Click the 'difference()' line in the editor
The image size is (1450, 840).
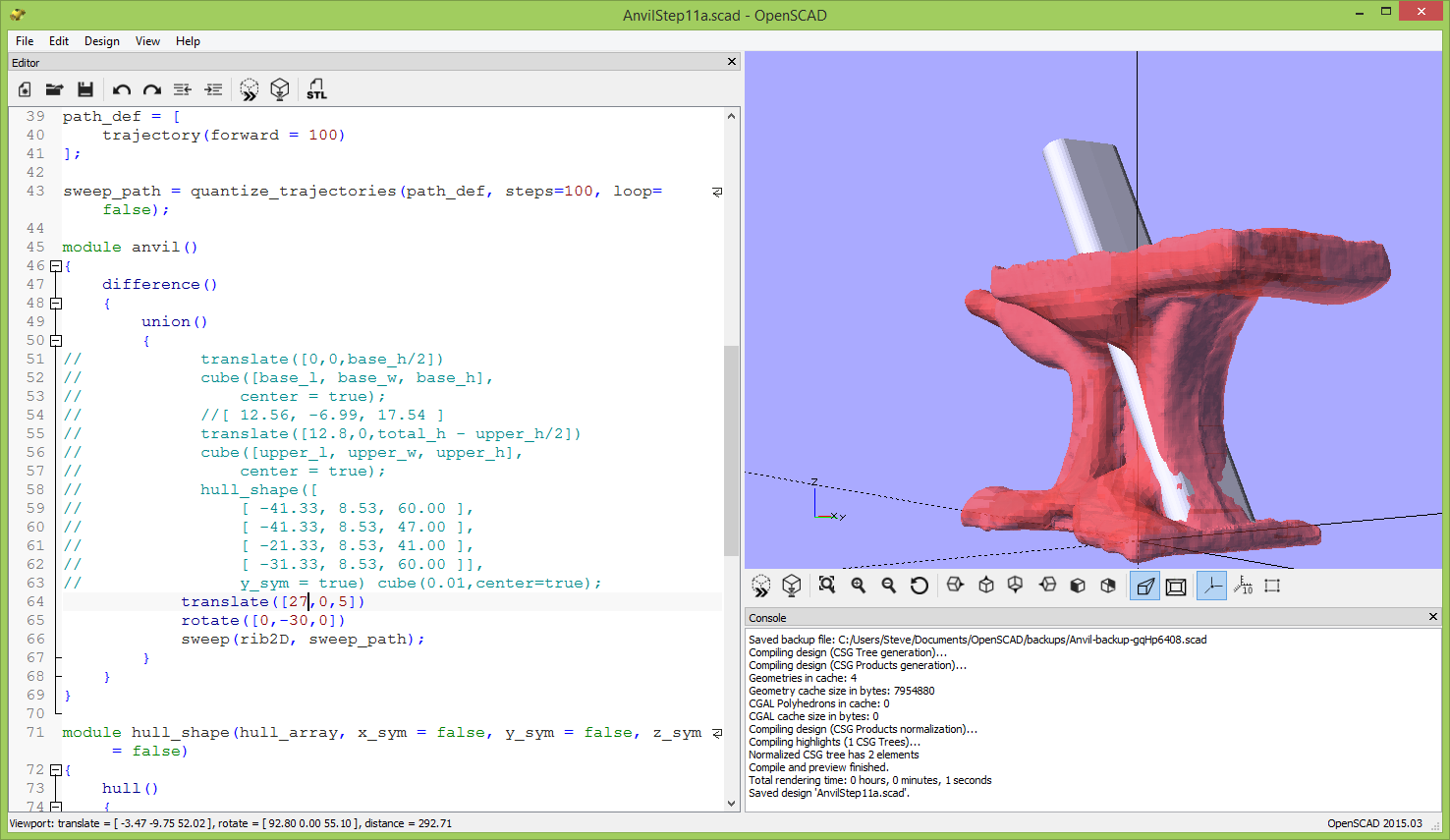click(x=160, y=284)
